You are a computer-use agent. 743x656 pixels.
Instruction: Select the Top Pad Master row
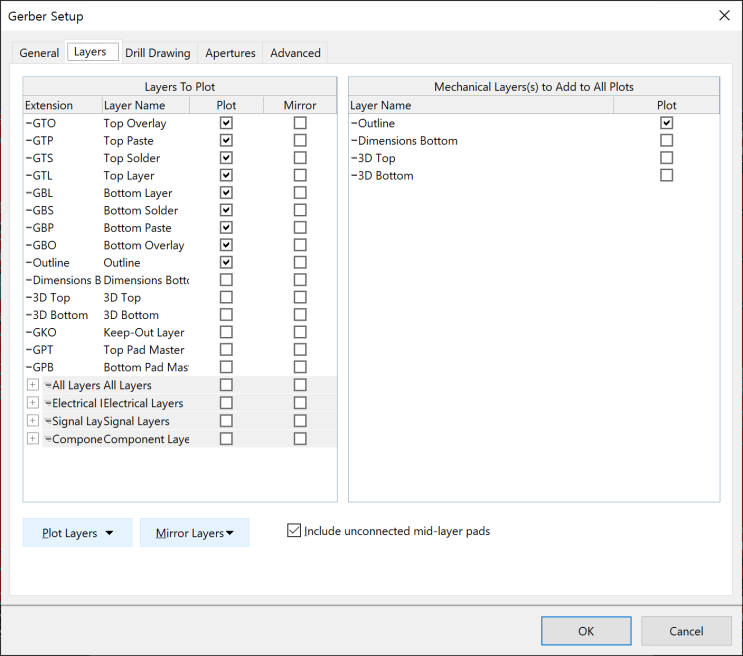143,350
